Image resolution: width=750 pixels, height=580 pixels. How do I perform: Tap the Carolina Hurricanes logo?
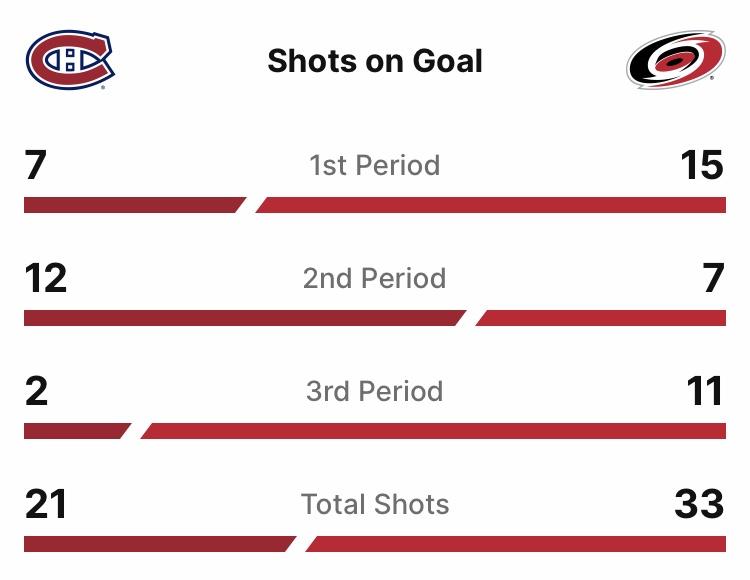pyautogui.click(x=676, y=60)
